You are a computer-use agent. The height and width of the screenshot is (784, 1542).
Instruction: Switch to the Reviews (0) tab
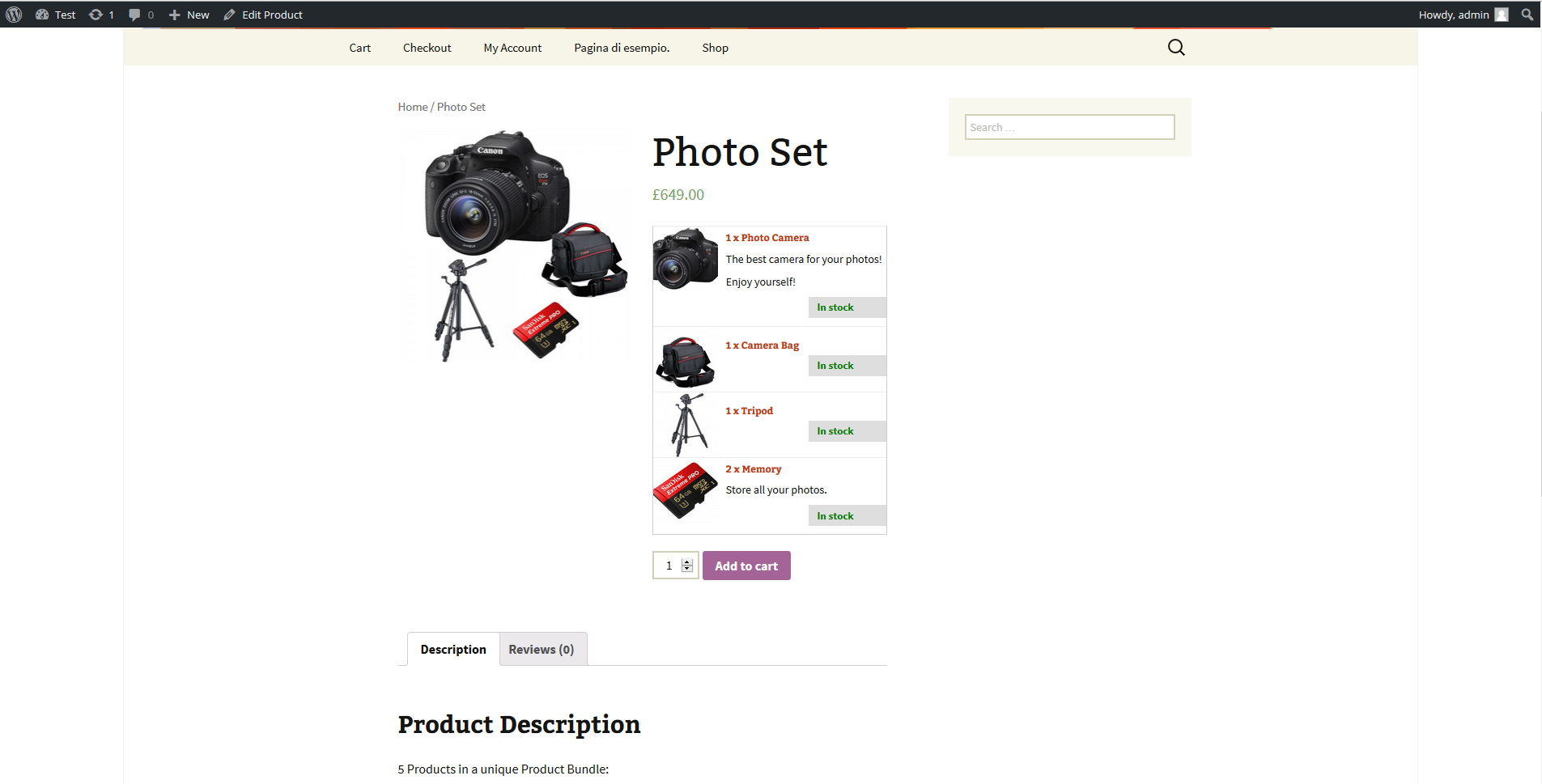(542, 650)
